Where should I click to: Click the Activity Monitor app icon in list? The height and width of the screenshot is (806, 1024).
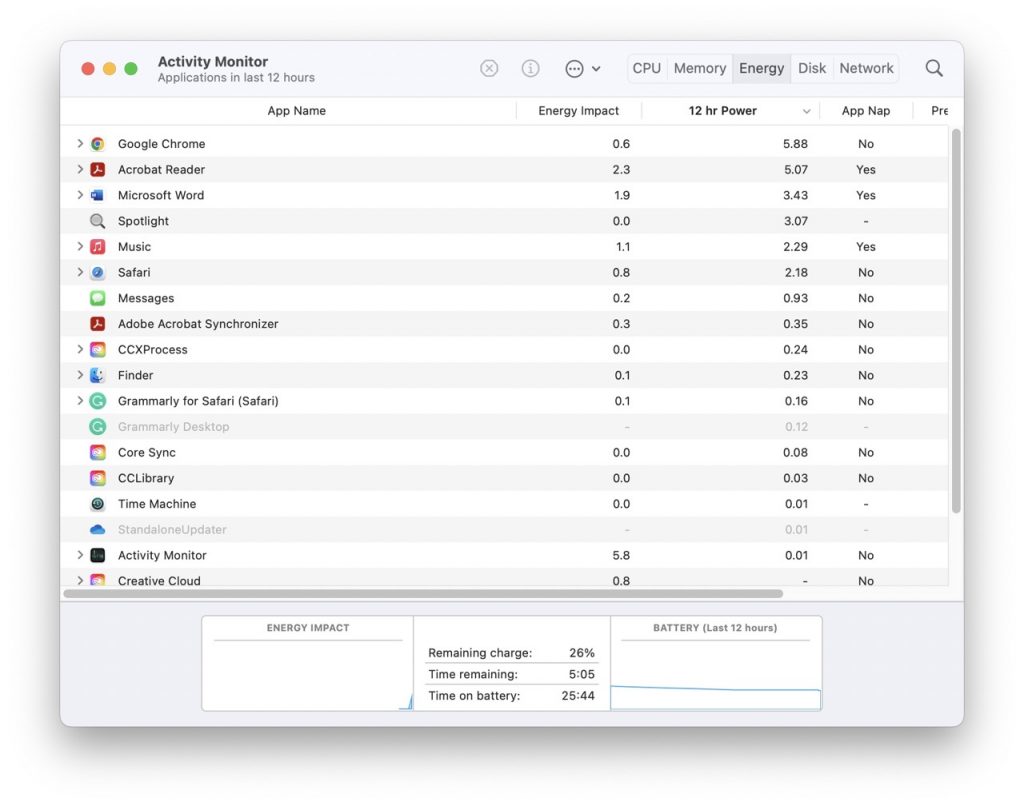98,555
